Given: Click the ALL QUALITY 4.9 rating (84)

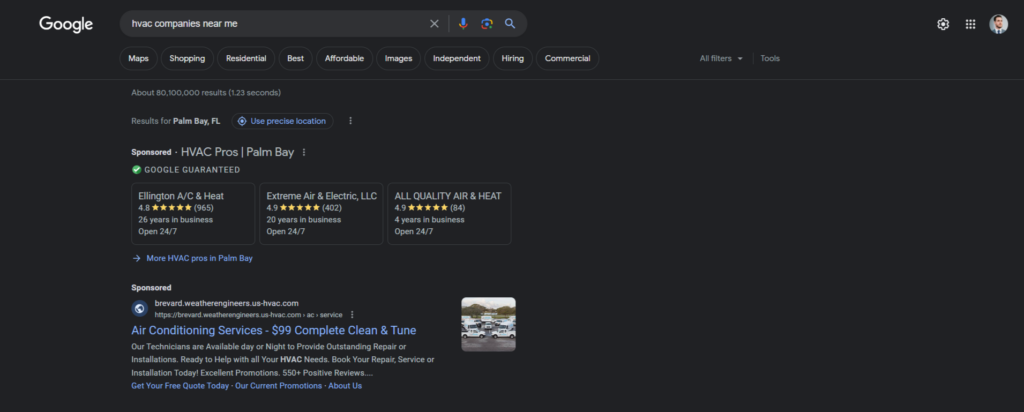Looking at the screenshot, I should click(430, 208).
